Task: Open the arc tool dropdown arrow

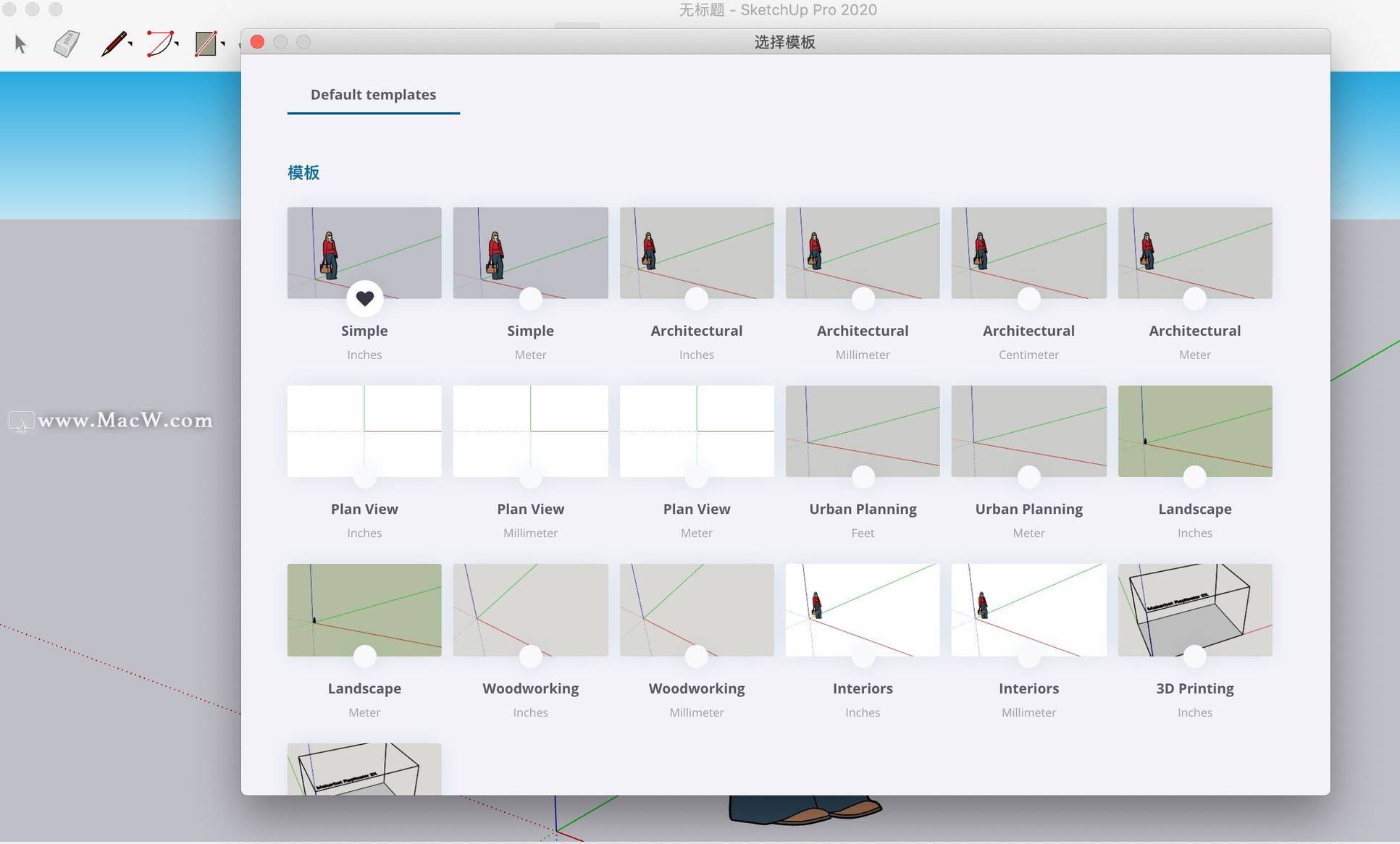Action: [177, 44]
